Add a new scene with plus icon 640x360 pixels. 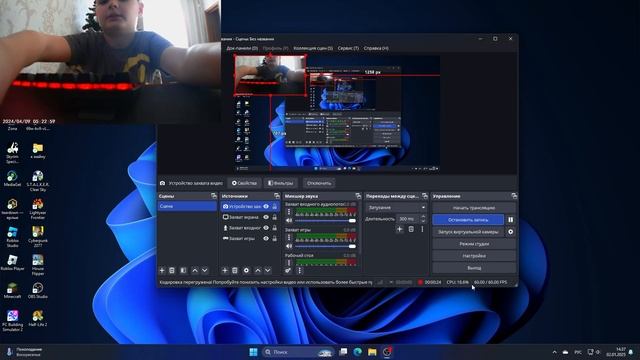point(162,270)
